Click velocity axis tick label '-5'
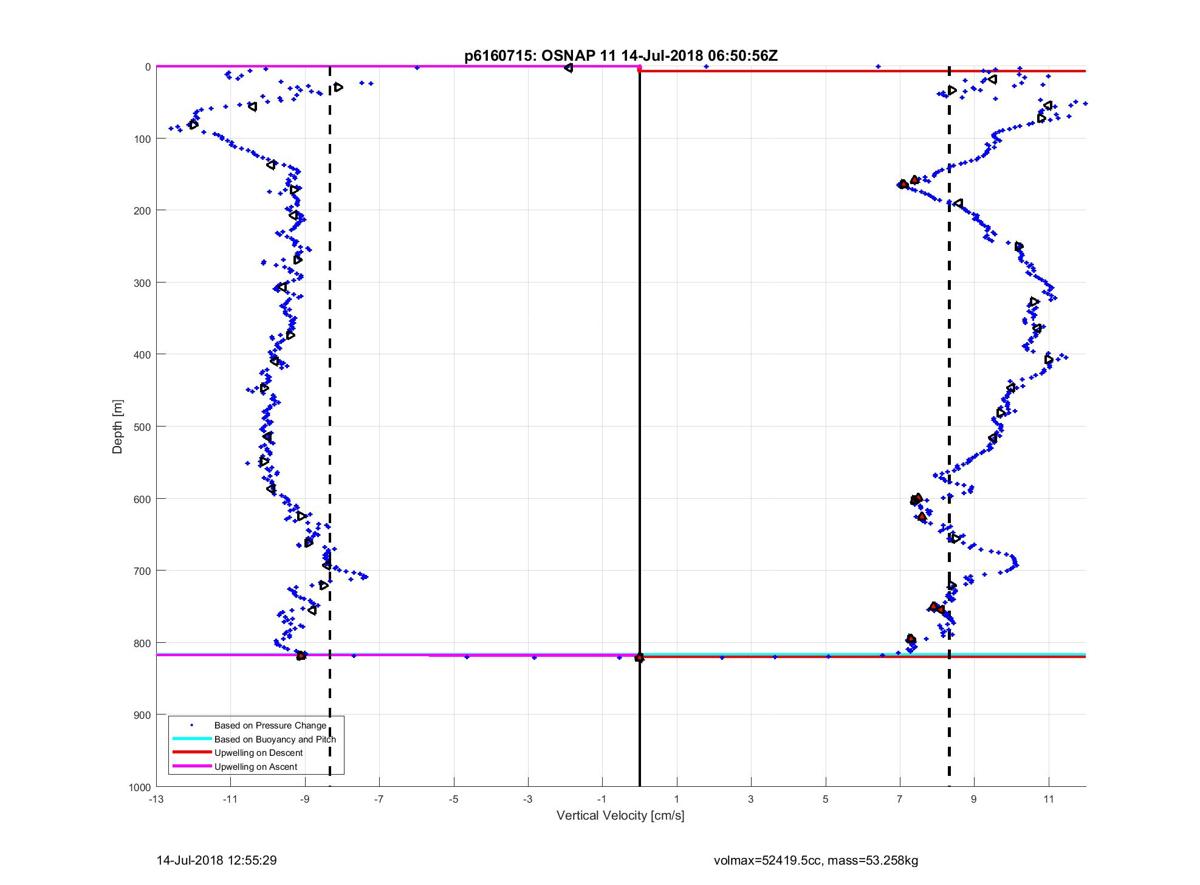 [454, 799]
